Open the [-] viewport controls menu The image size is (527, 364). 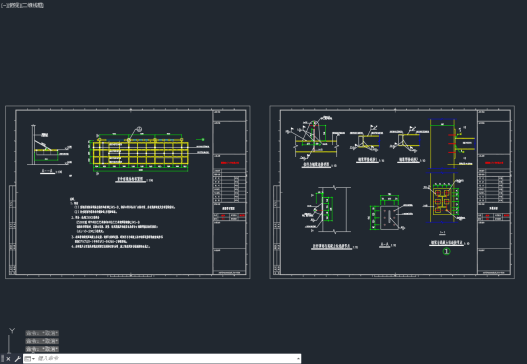pyautogui.click(x=3, y=5)
